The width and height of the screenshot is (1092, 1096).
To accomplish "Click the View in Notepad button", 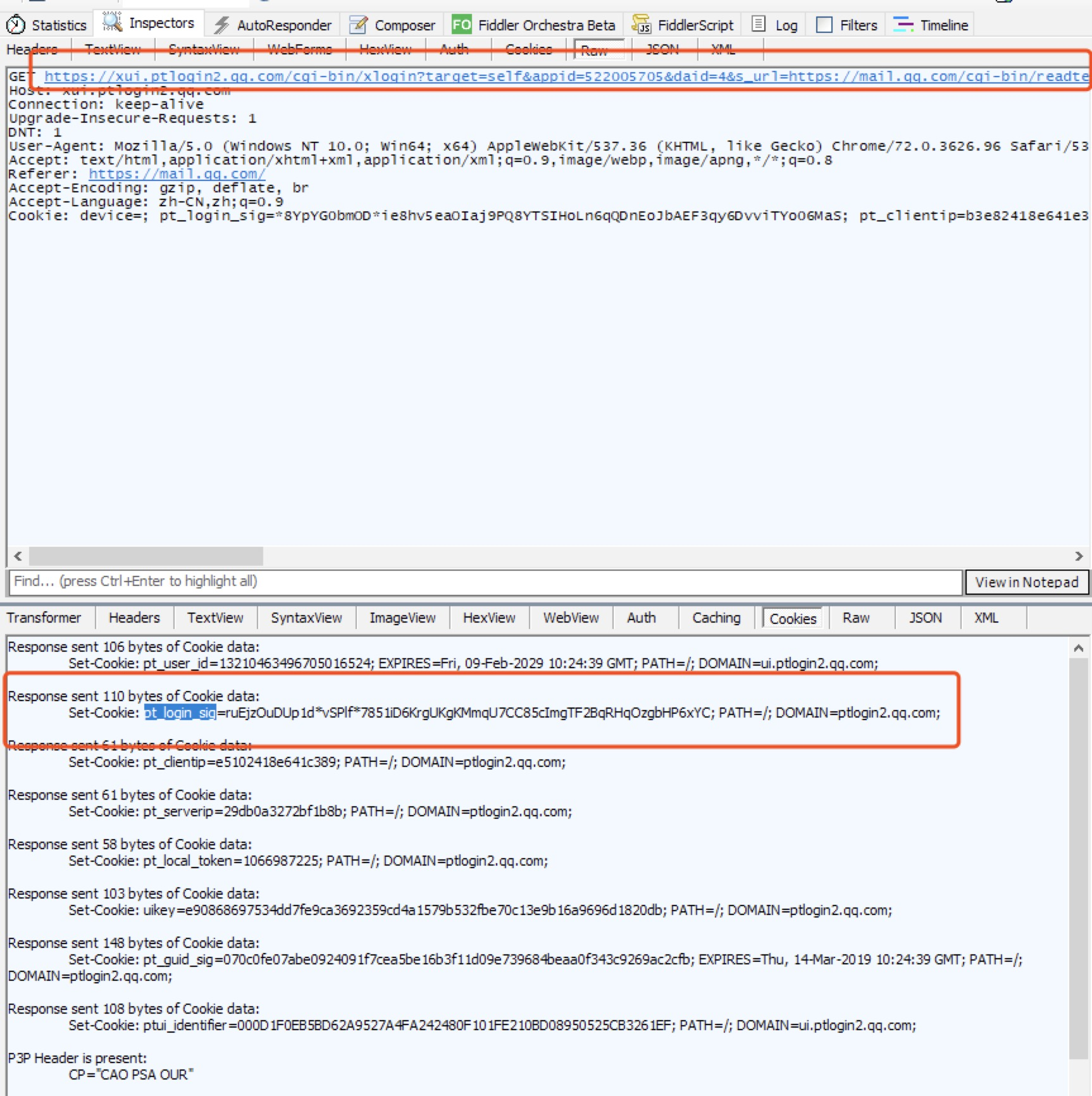I will pos(1027,582).
